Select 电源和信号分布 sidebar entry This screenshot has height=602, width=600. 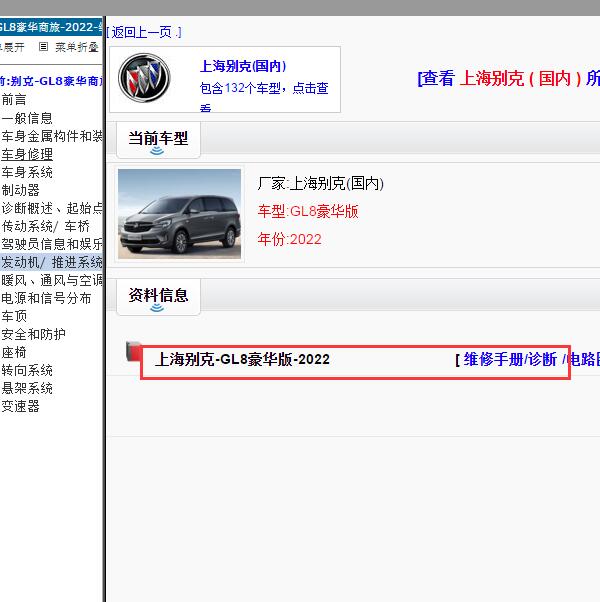tap(46, 298)
